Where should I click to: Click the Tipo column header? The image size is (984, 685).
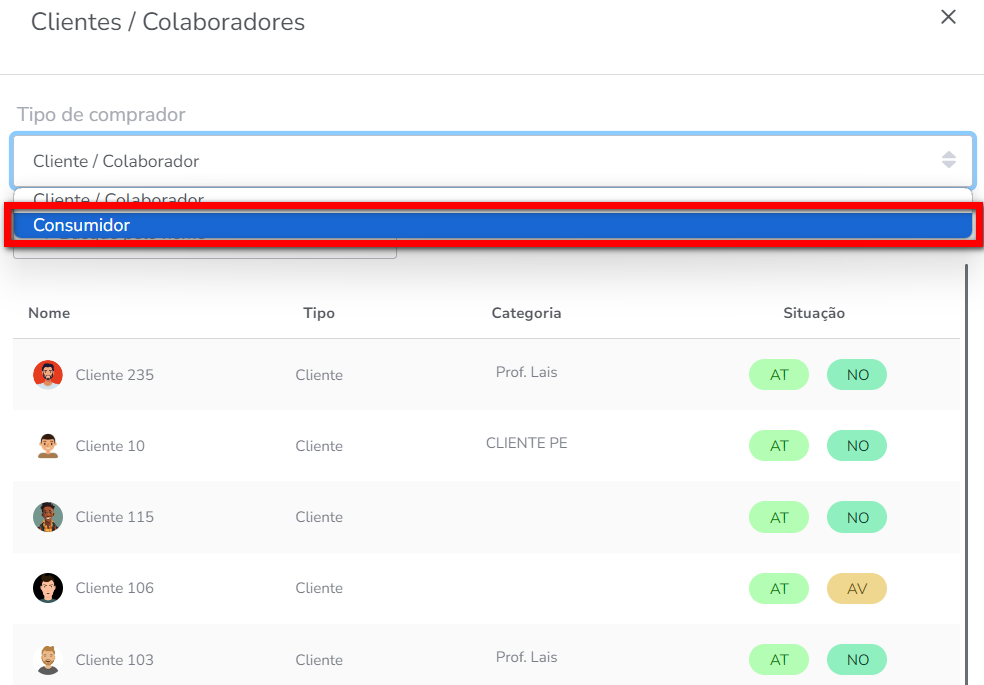[319, 313]
